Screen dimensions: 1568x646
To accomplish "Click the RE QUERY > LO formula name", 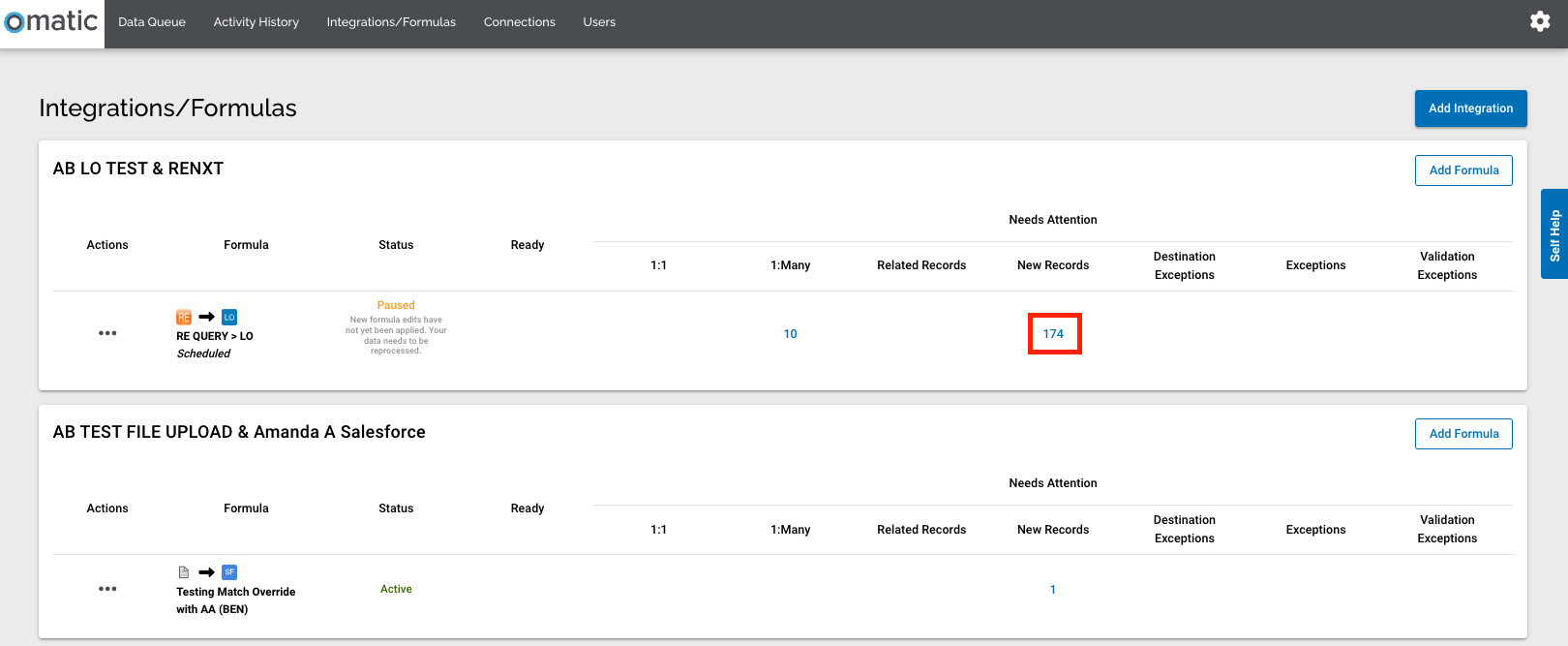I will [x=215, y=336].
